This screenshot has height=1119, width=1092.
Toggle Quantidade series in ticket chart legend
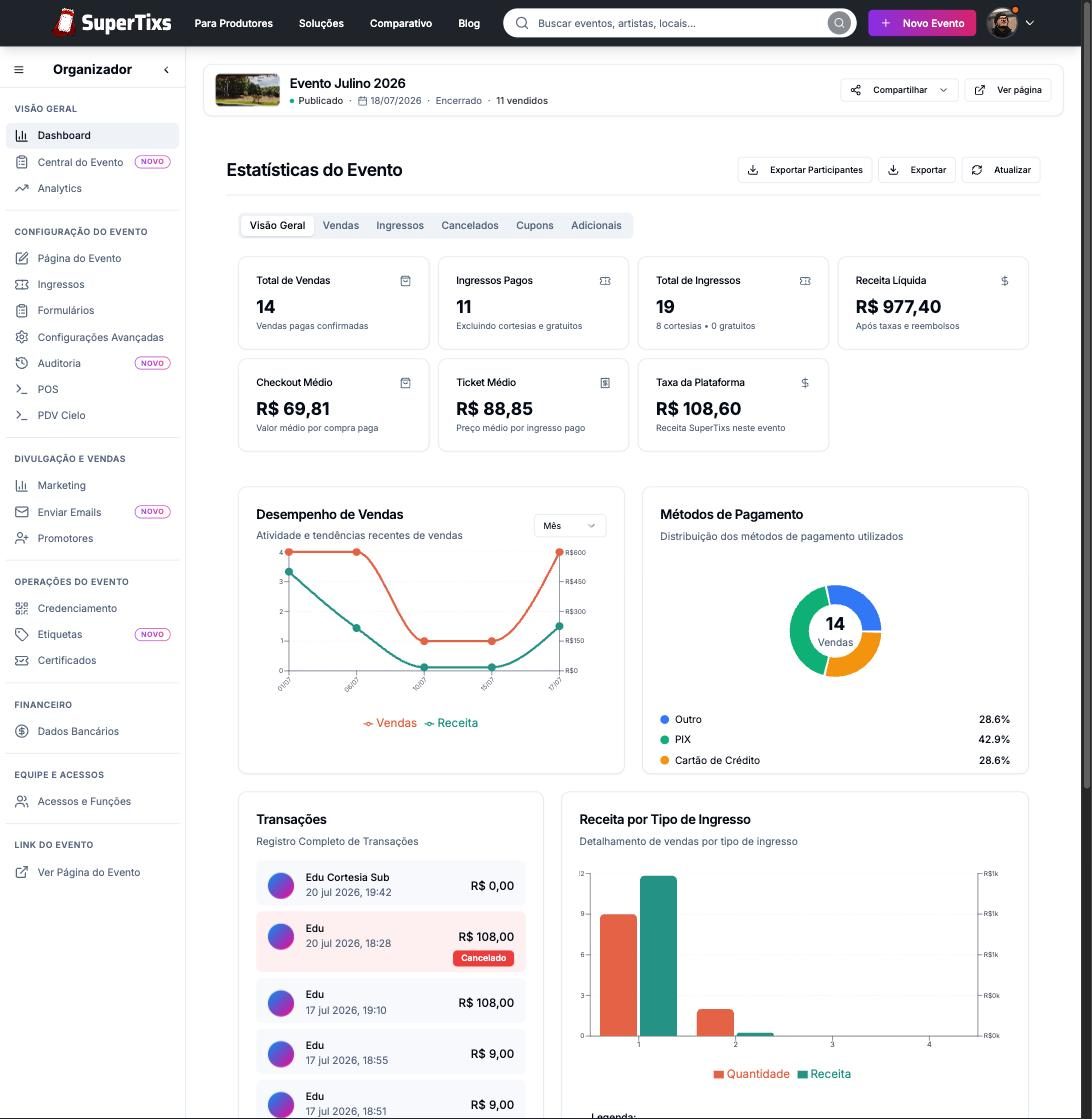tap(752, 1074)
